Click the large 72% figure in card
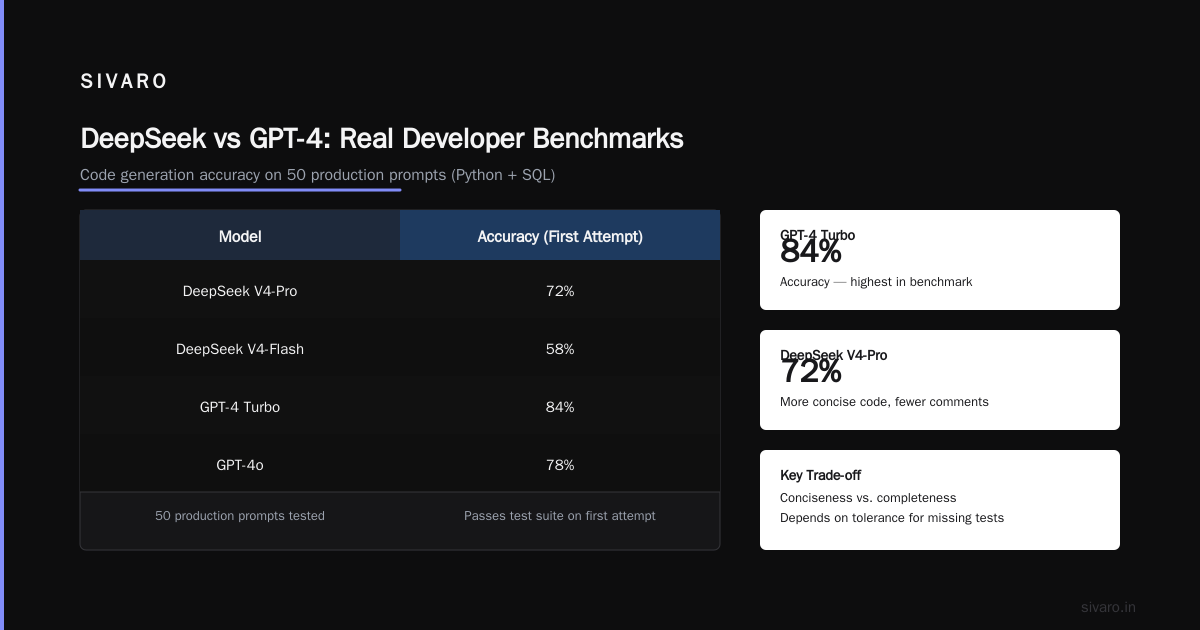 [x=811, y=372]
